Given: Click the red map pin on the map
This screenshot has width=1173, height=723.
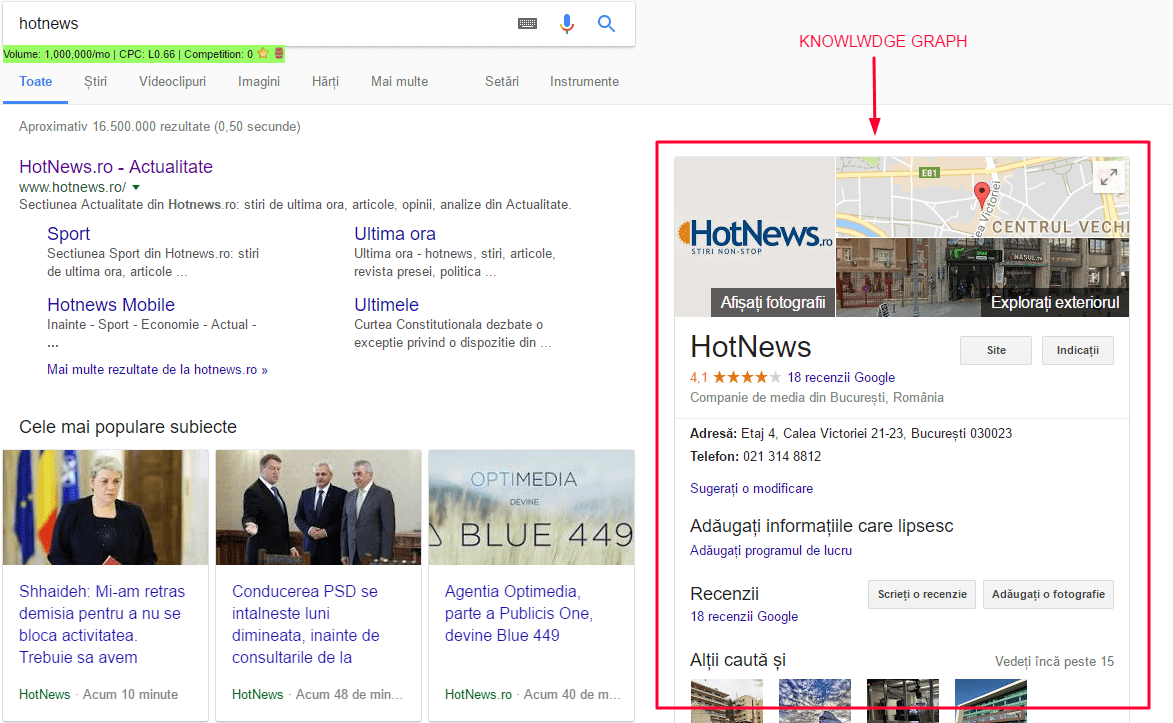Looking at the screenshot, I should 981,195.
